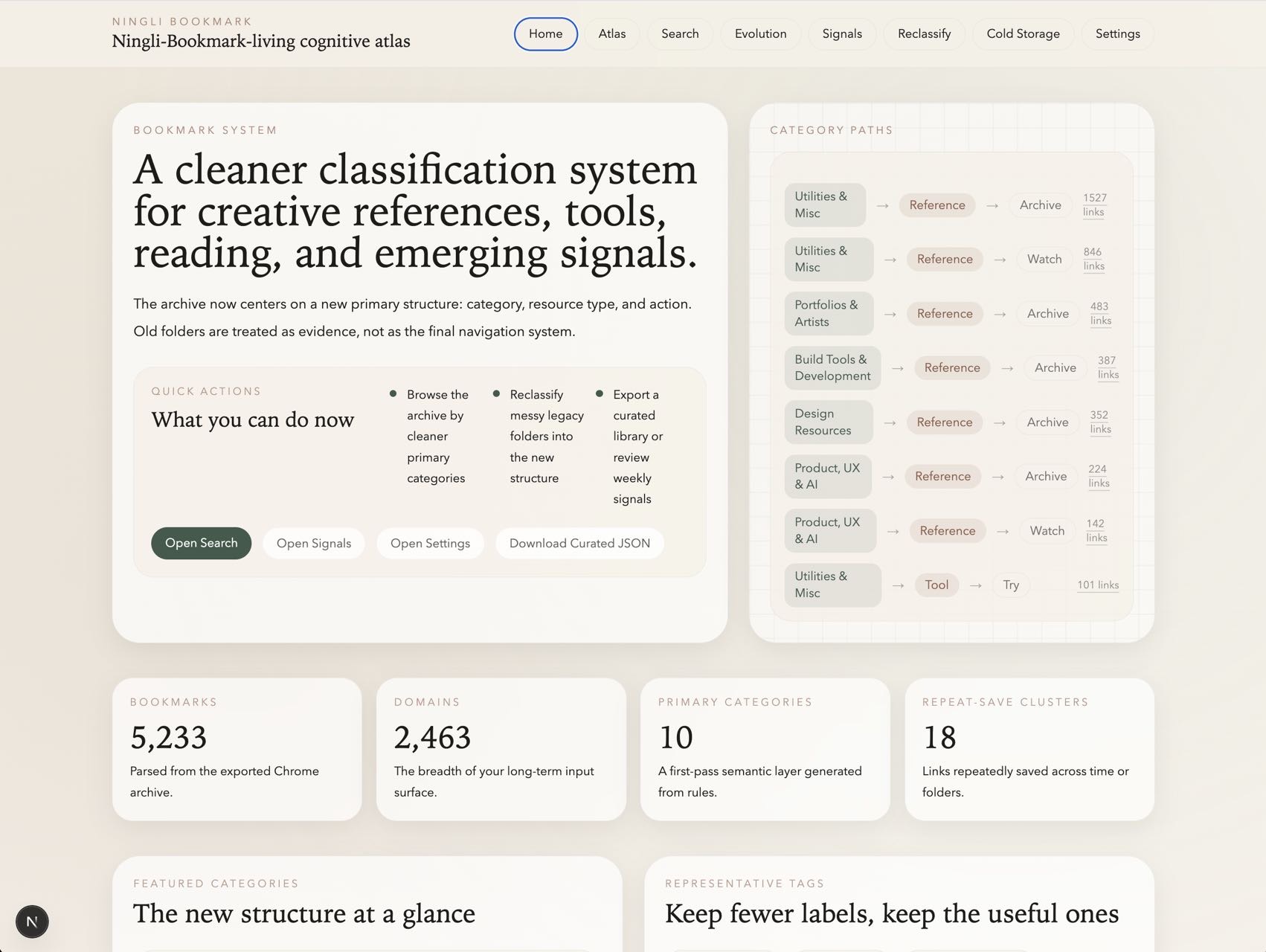Click the Primary Categories count 10
The width and height of the screenshot is (1266, 952).
coord(676,737)
